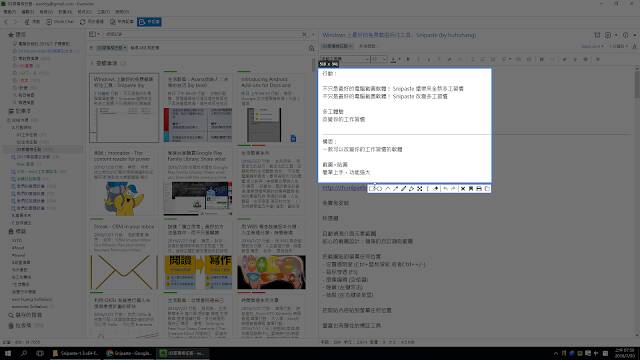Viewport: 640px width, 360px height.
Task: Open the first menu in the menu bar
Action: click(9, 12)
